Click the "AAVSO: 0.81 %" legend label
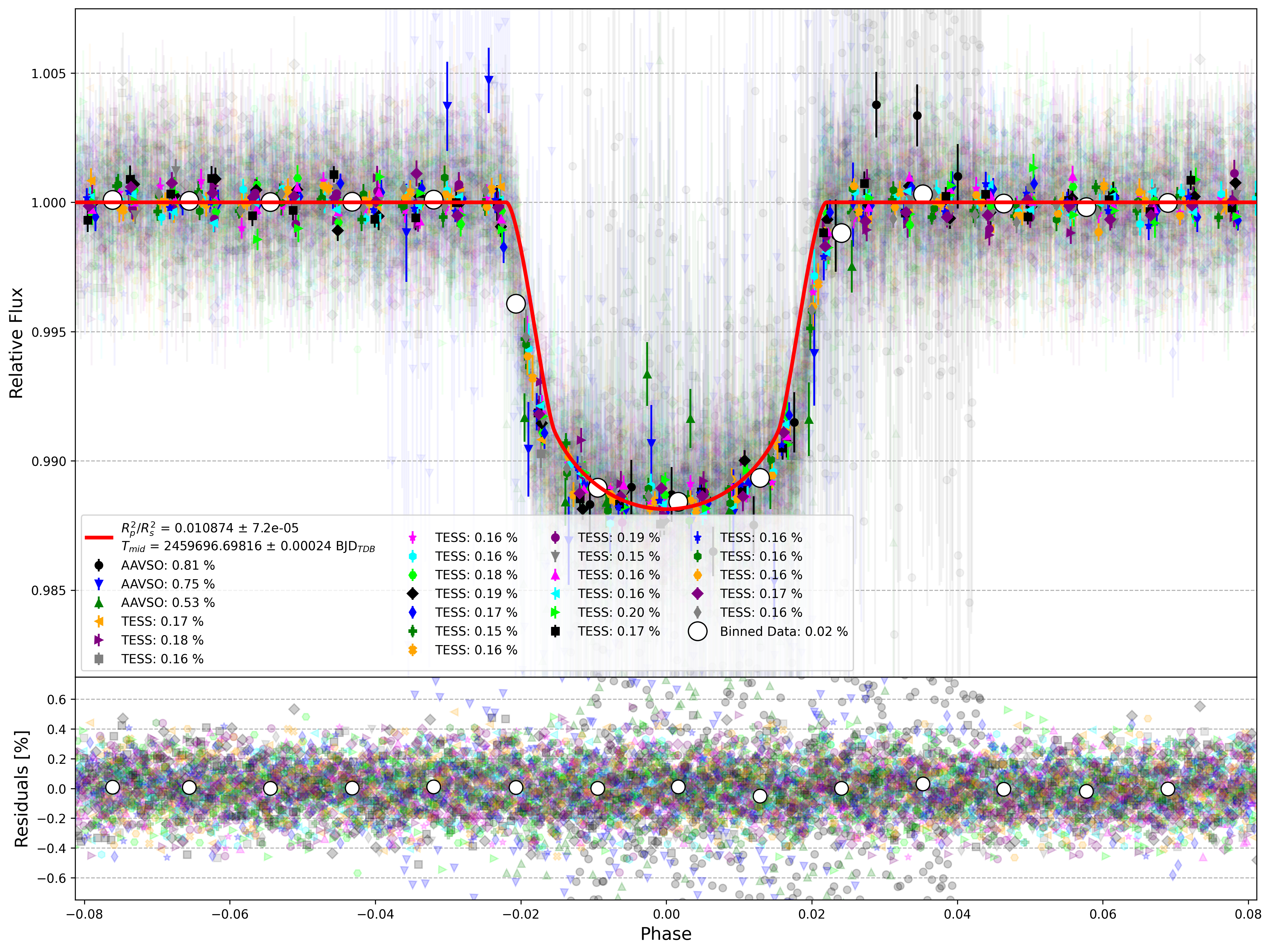Viewport: 1271px width, 952px height. tap(168, 565)
